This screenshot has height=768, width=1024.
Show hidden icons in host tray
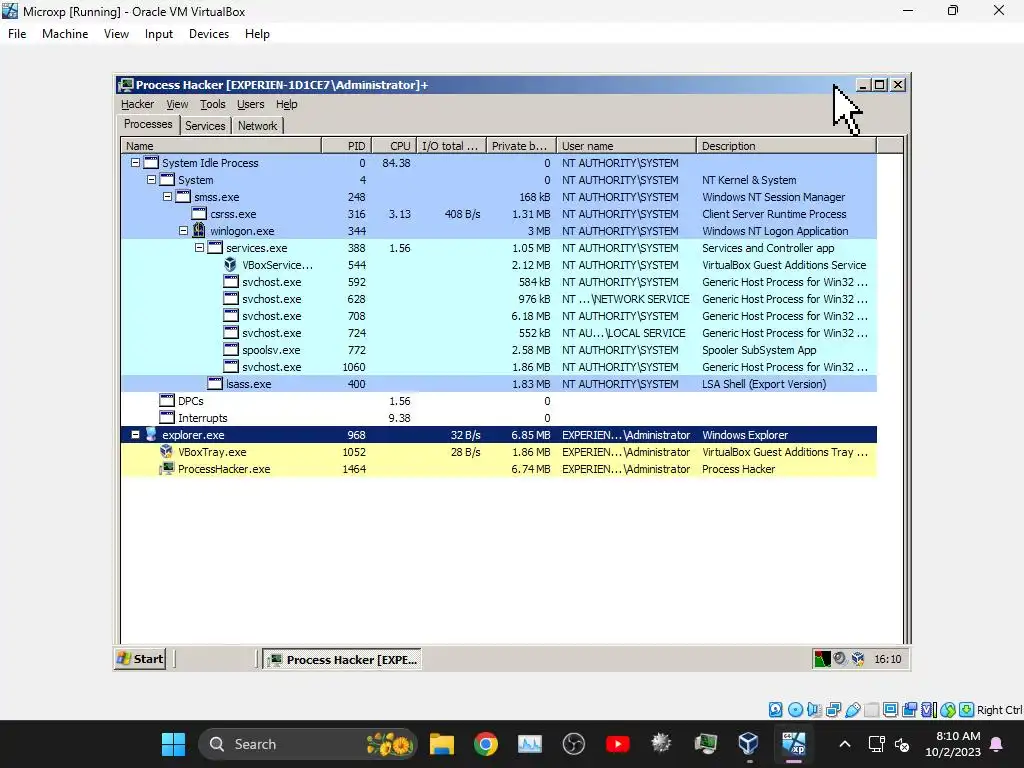point(844,744)
